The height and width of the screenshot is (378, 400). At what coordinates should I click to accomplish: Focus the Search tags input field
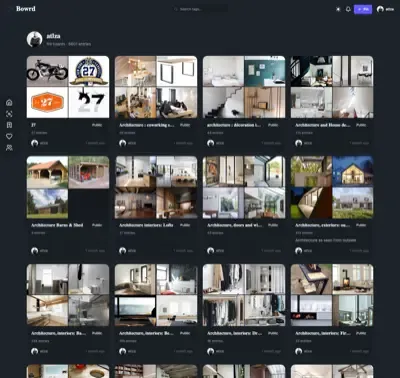click(x=201, y=9)
